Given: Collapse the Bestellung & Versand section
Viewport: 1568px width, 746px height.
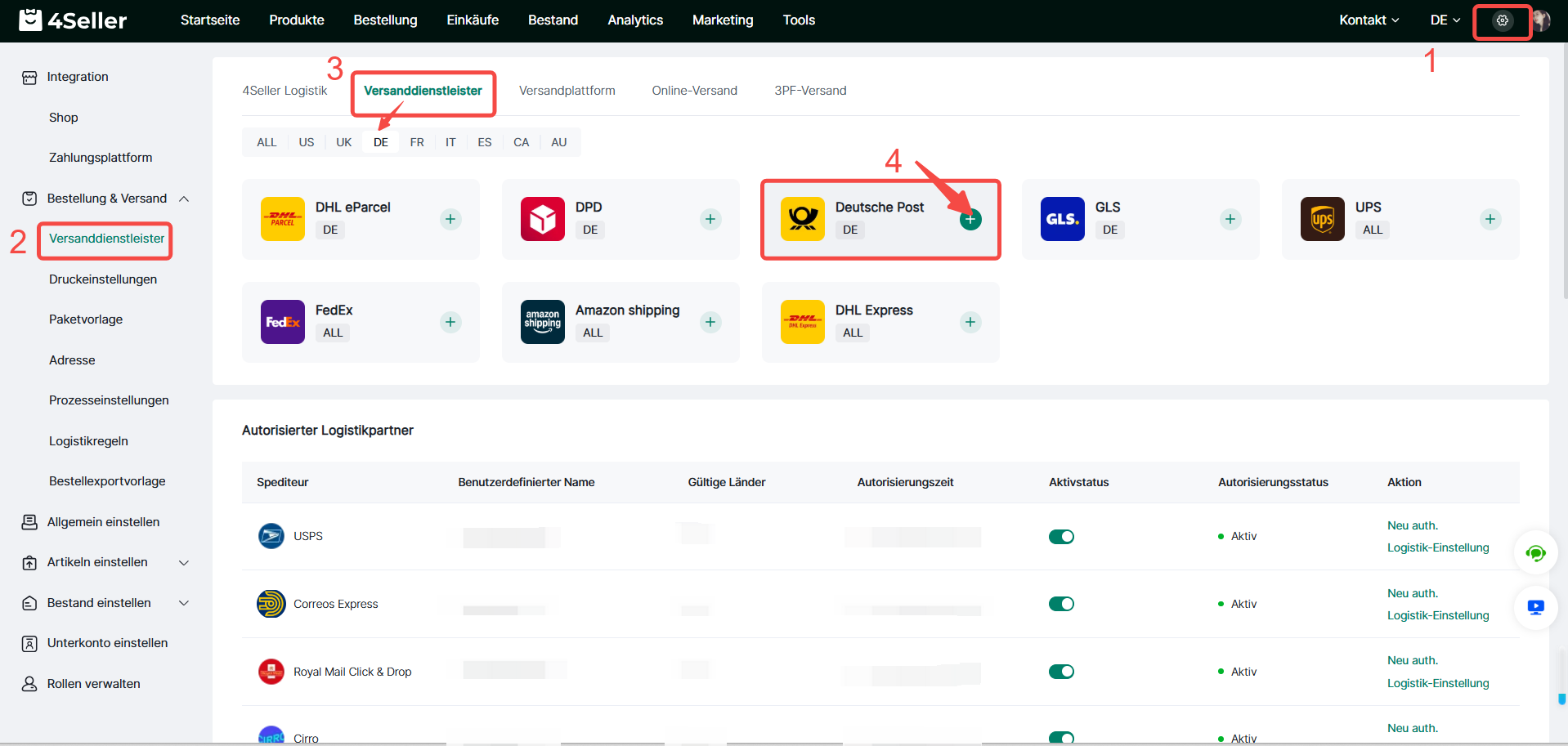Looking at the screenshot, I should (x=184, y=199).
